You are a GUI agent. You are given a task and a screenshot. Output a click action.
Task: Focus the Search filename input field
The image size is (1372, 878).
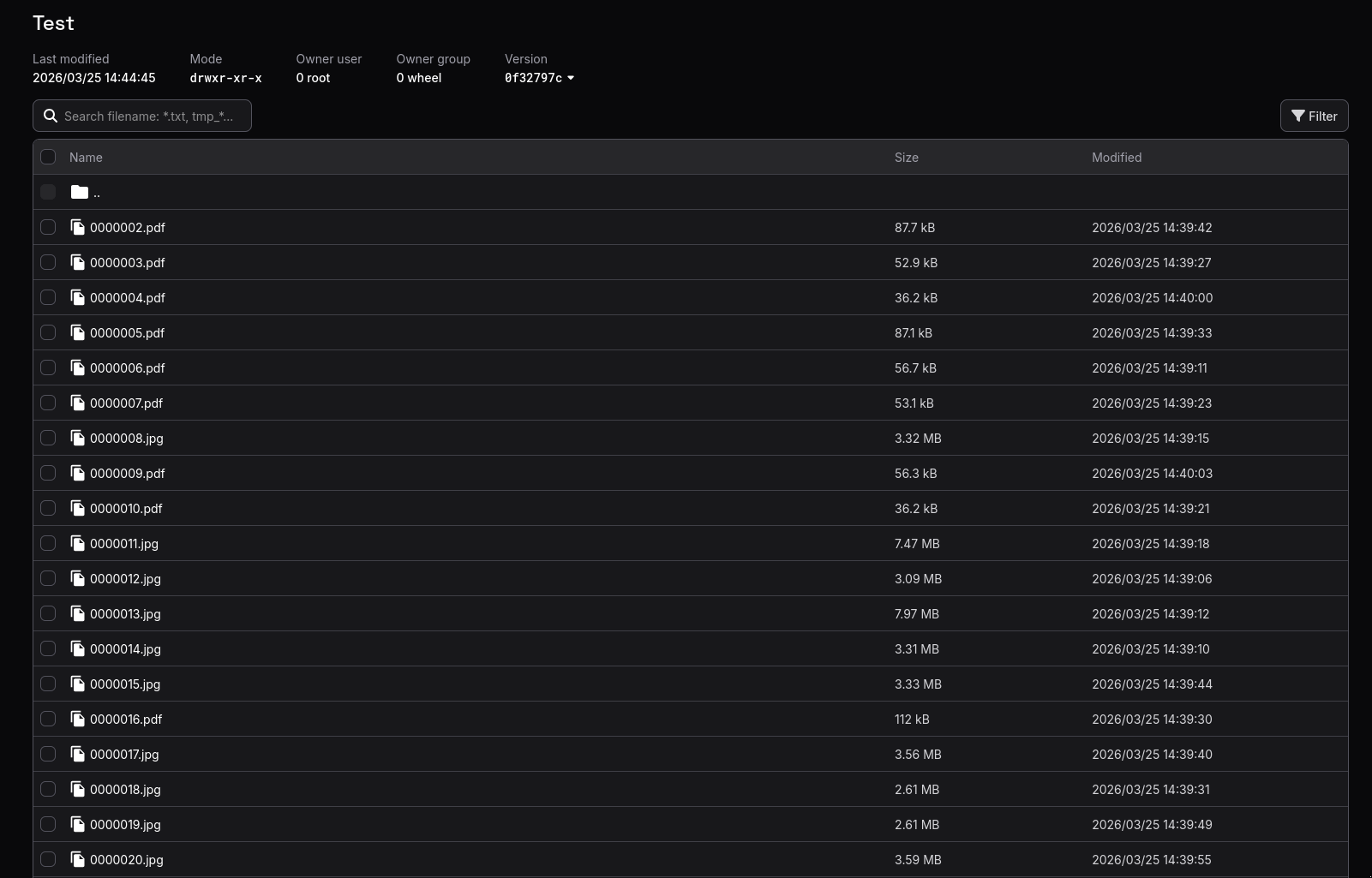(150, 116)
